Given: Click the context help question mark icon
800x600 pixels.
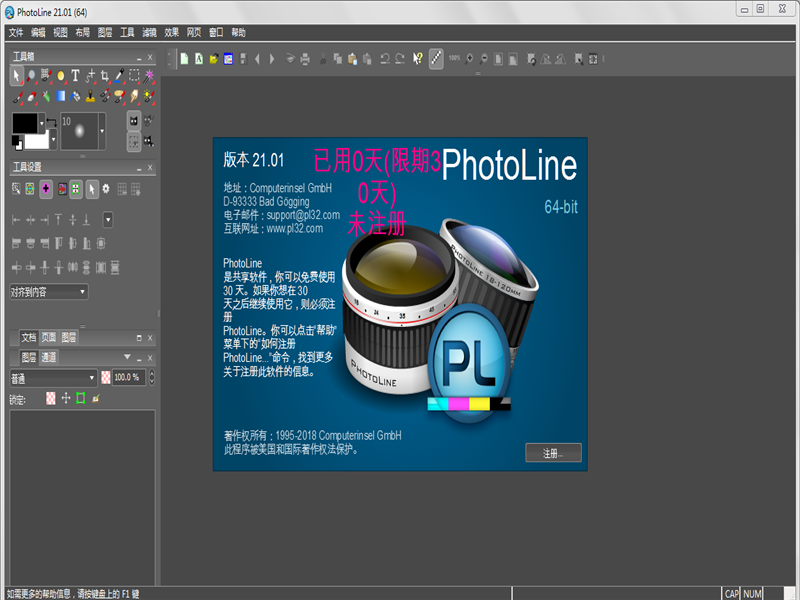Looking at the screenshot, I should pyautogui.click(x=418, y=59).
